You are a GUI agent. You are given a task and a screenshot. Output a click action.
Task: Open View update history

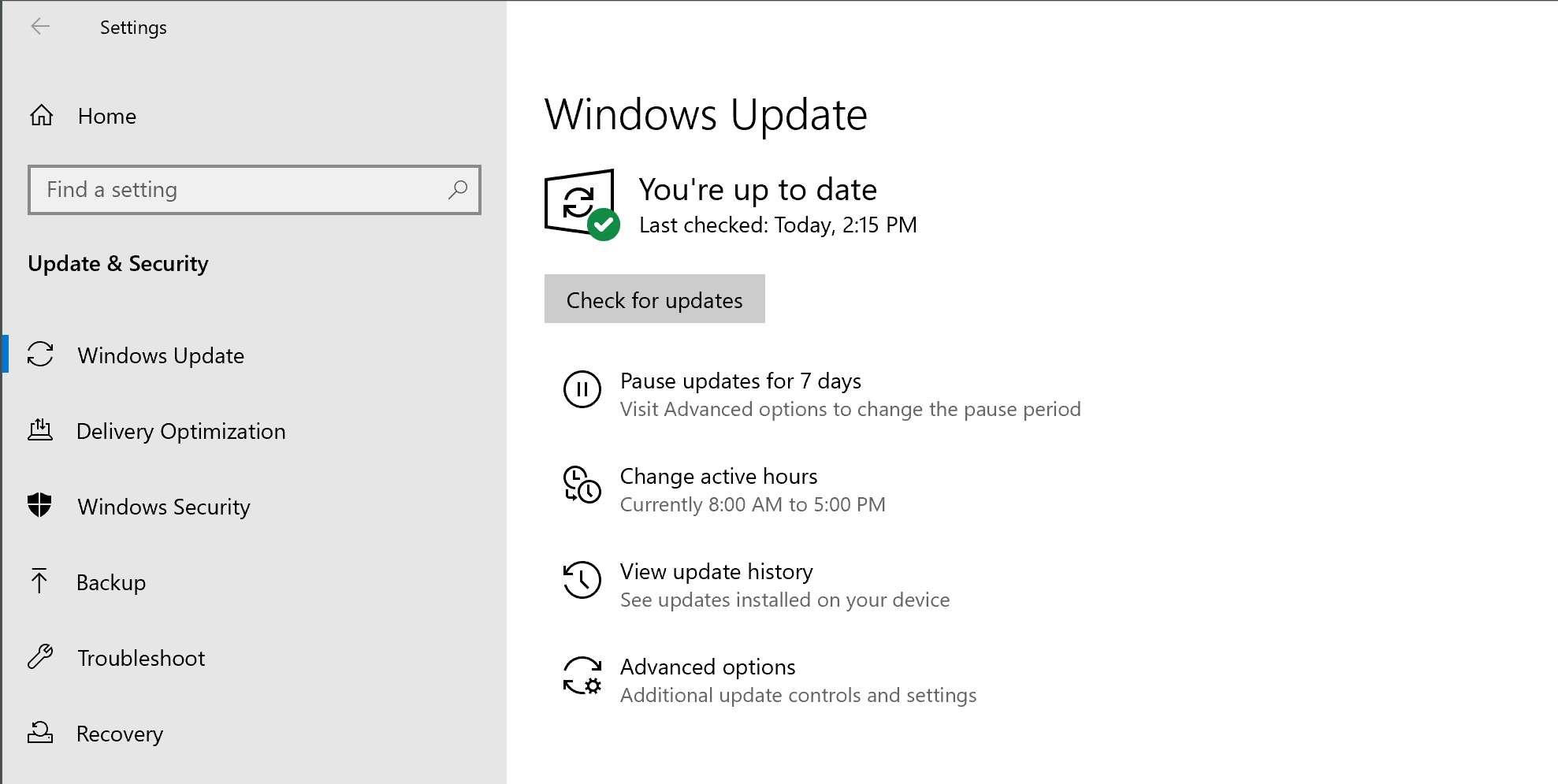pyautogui.click(x=716, y=572)
